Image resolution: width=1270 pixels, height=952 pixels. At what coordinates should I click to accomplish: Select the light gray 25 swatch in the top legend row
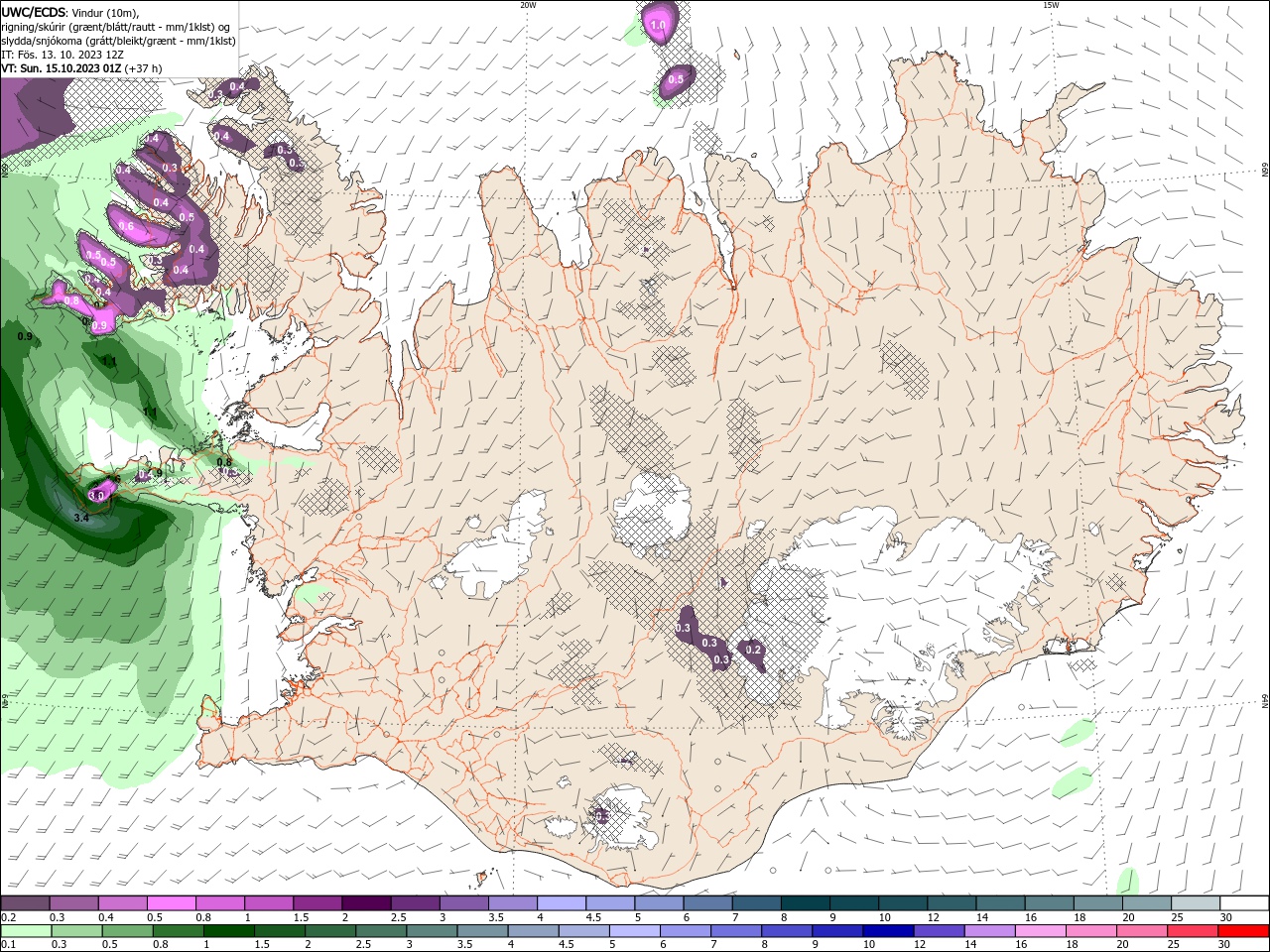[1196, 903]
